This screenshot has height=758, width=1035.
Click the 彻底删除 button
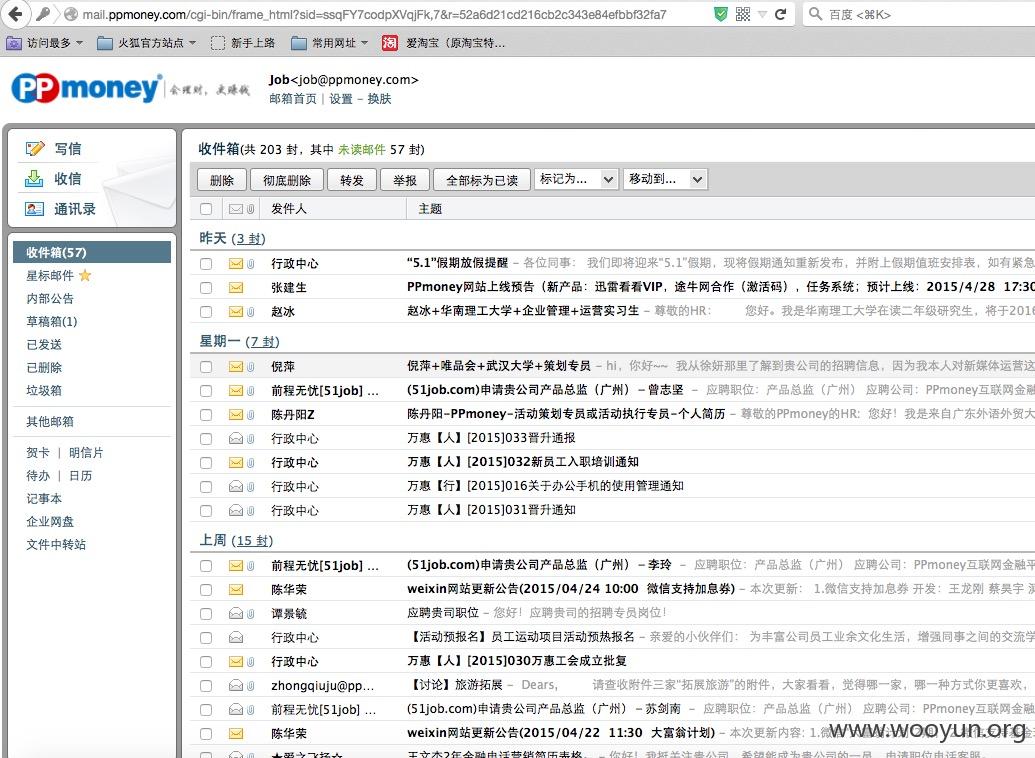(x=286, y=180)
